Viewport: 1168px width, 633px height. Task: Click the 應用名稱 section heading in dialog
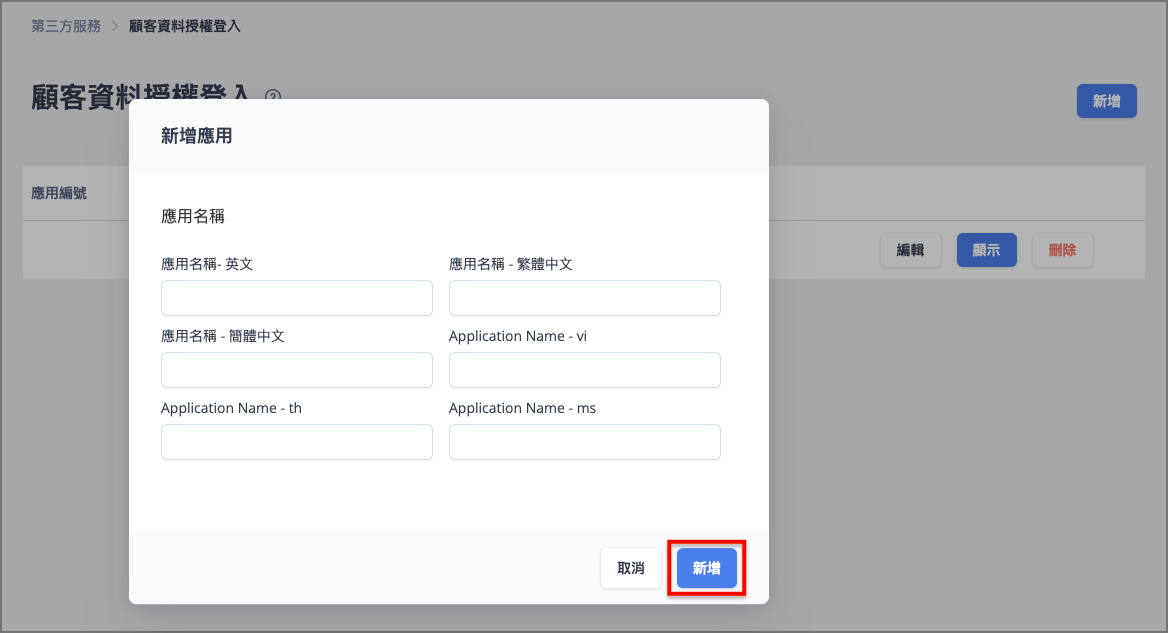click(193, 217)
